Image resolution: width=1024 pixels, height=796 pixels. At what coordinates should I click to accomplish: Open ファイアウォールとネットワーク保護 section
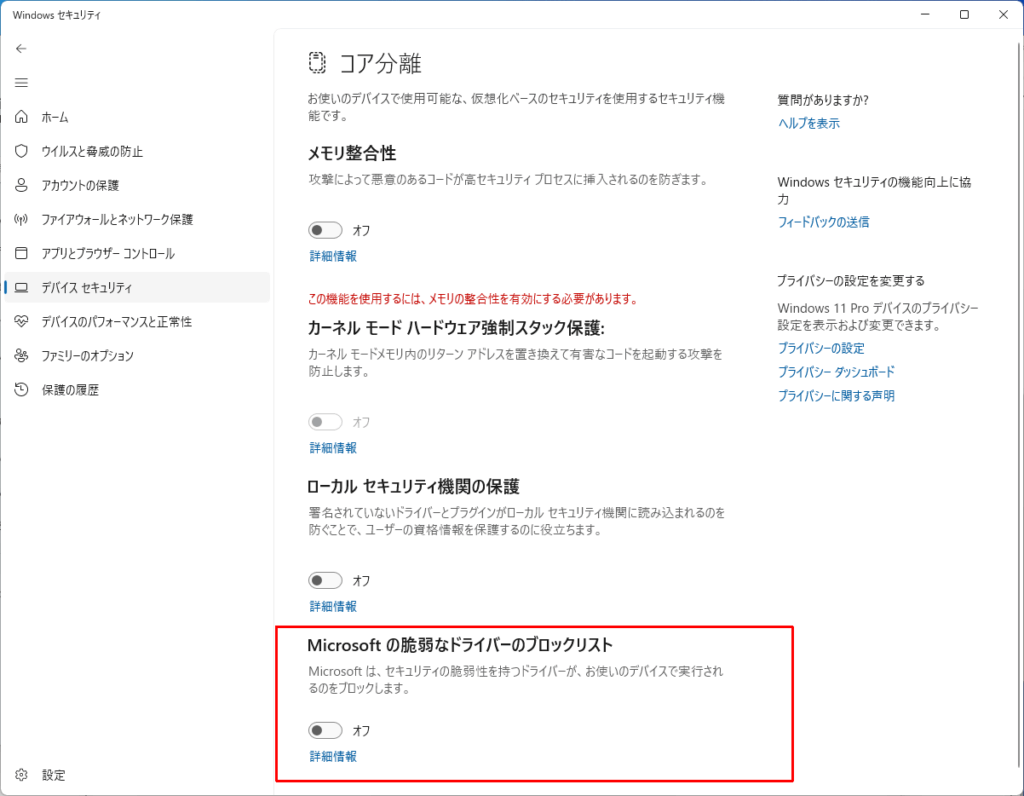click(137, 219)
